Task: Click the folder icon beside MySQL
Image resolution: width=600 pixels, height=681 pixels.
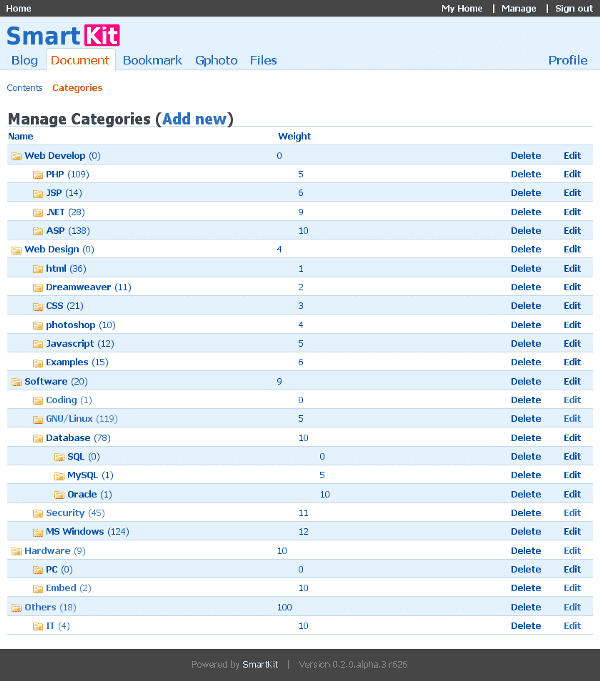Action: point(59,476)
